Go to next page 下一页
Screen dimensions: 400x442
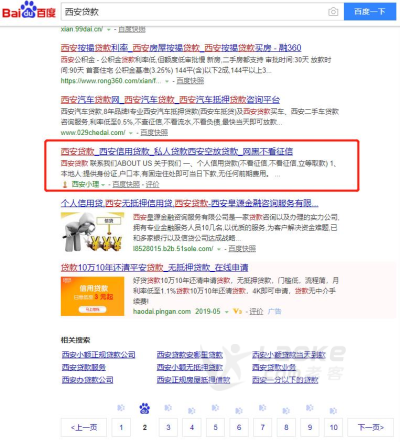click(370, 427)
